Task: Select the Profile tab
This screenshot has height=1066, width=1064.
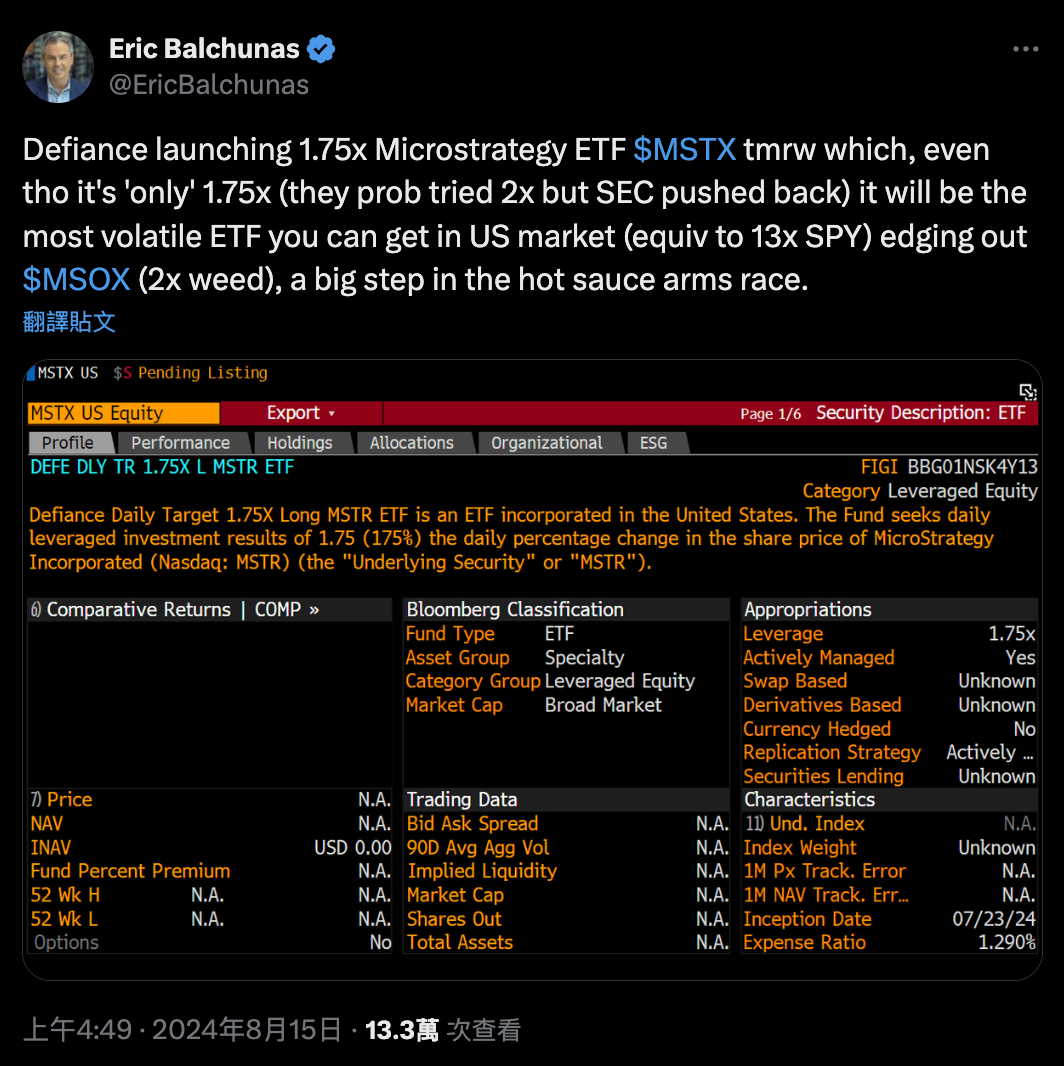Action: click(68, 443)
